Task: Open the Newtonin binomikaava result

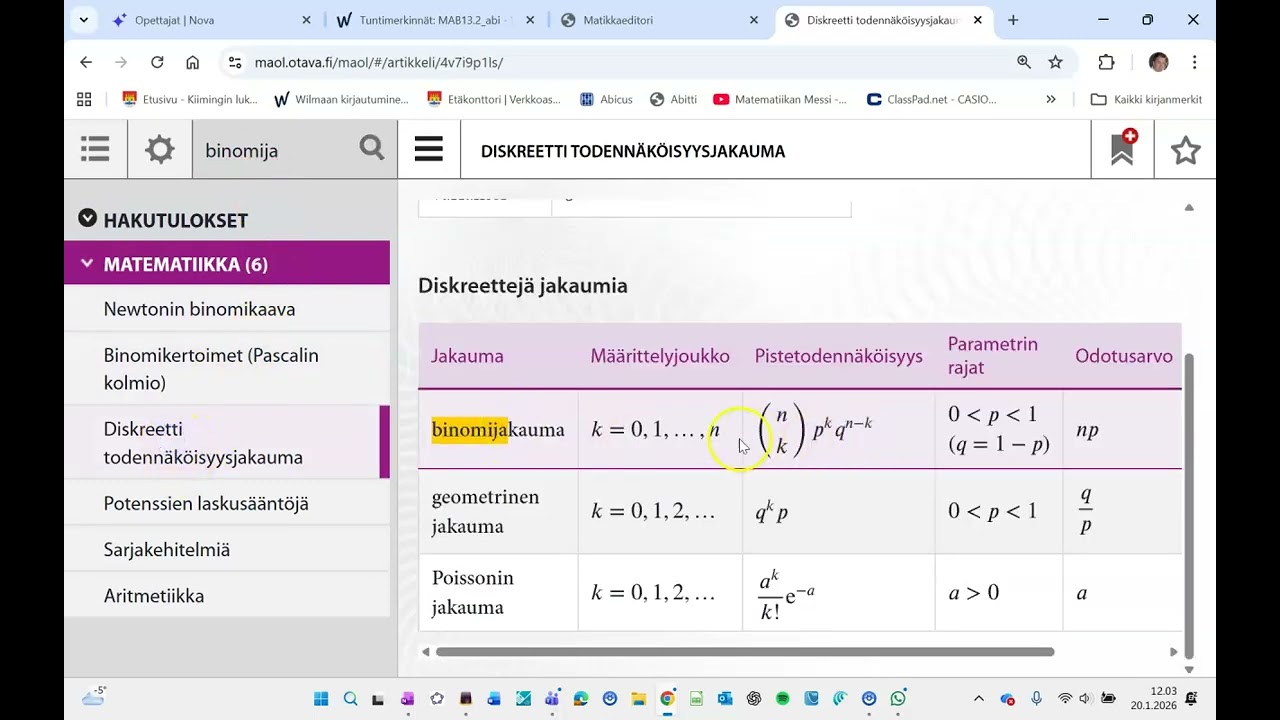Action: coord(227,309)
